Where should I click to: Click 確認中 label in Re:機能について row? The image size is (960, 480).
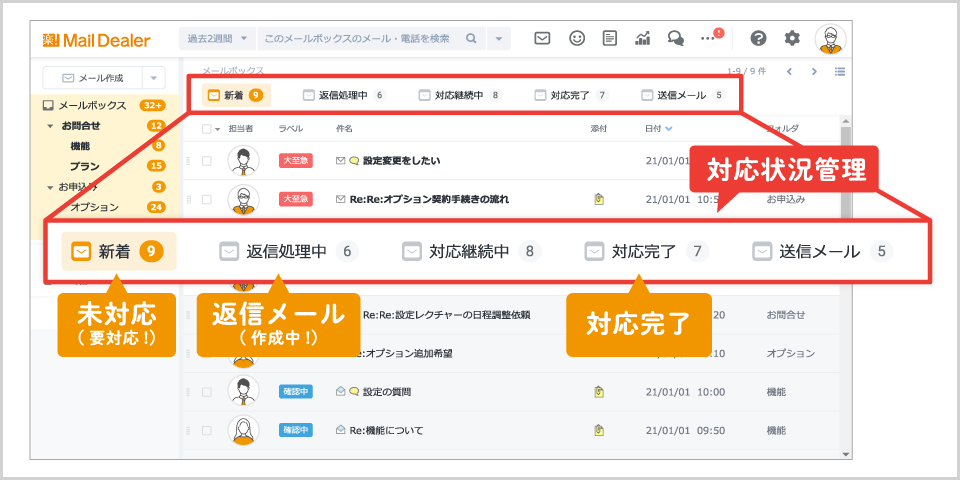296,430
